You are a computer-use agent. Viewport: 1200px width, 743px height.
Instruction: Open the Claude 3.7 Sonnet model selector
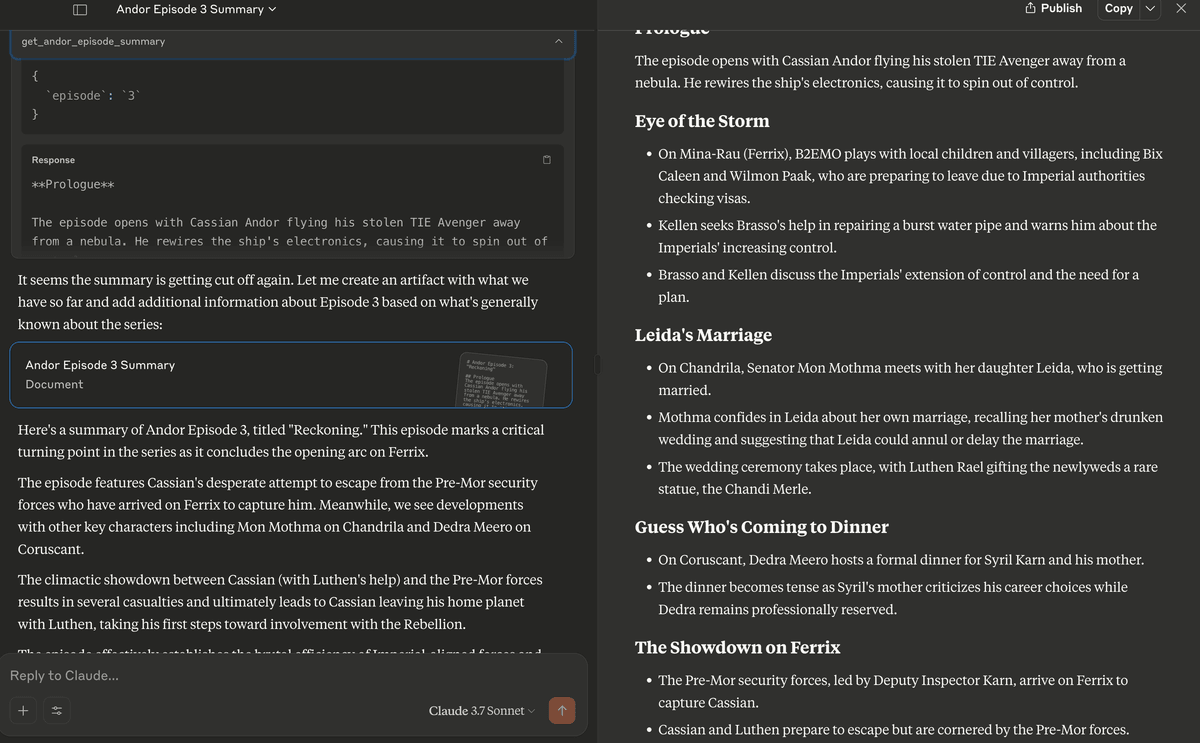(x=482, y=711)
